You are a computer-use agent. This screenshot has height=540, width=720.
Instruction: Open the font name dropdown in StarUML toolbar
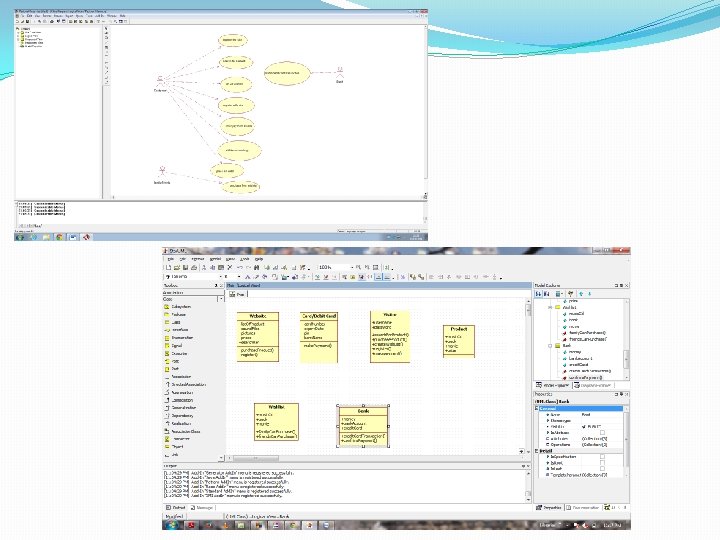tap(220, 277)
